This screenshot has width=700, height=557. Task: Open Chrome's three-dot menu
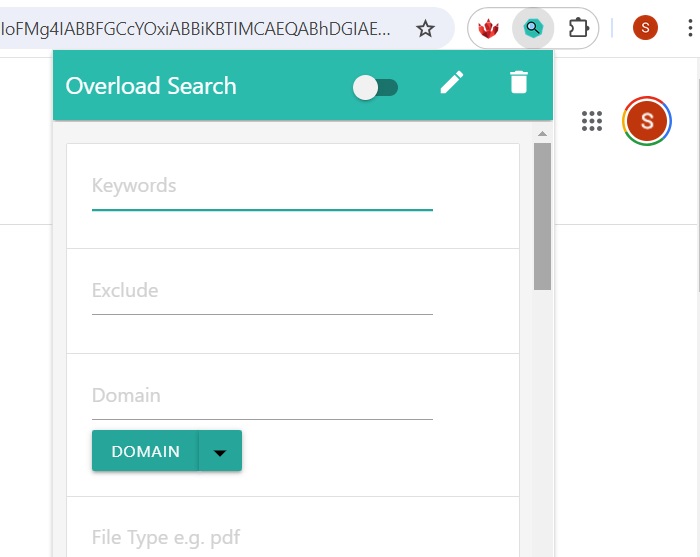(x=690, y=28)
